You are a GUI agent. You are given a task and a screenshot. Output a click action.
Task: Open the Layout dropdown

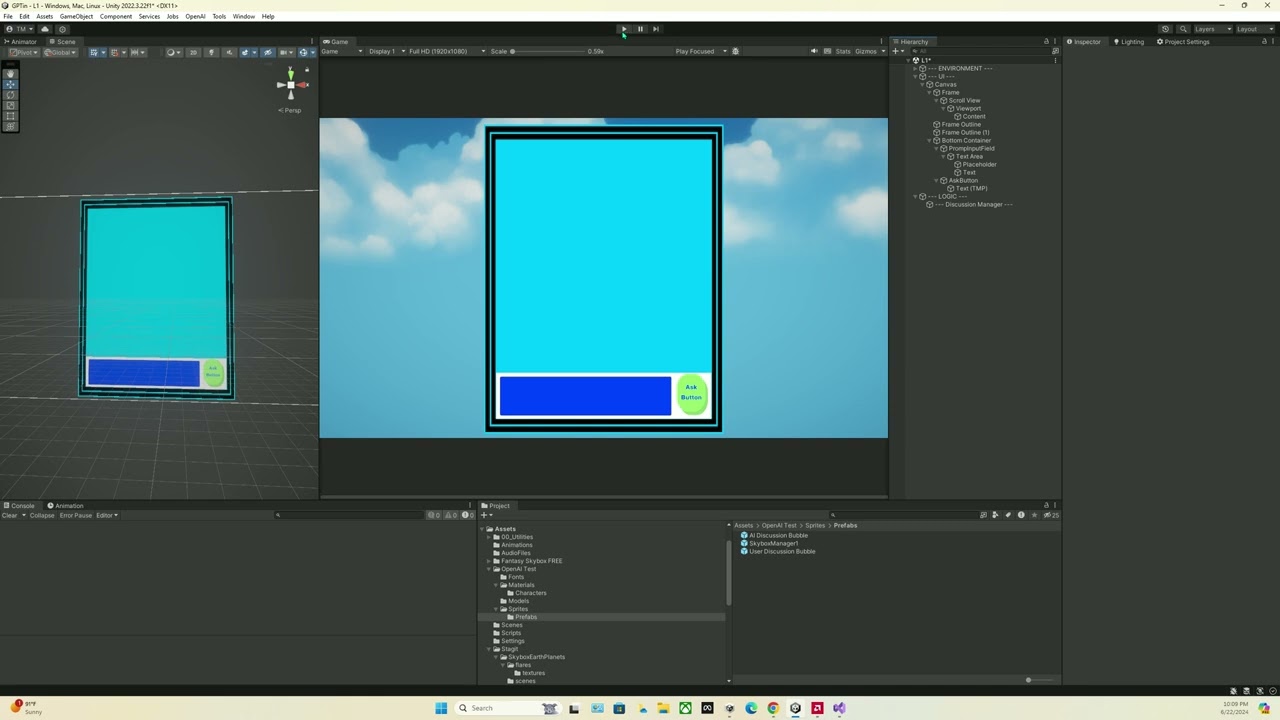pos(1254,29)
